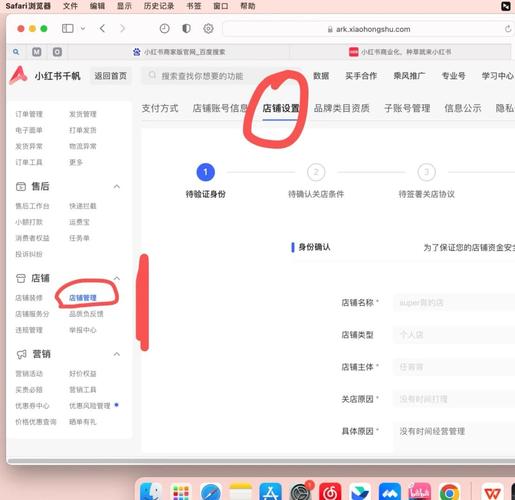
Task: Collapse the 店铺 sidebar section
Action: pos(117,278)
